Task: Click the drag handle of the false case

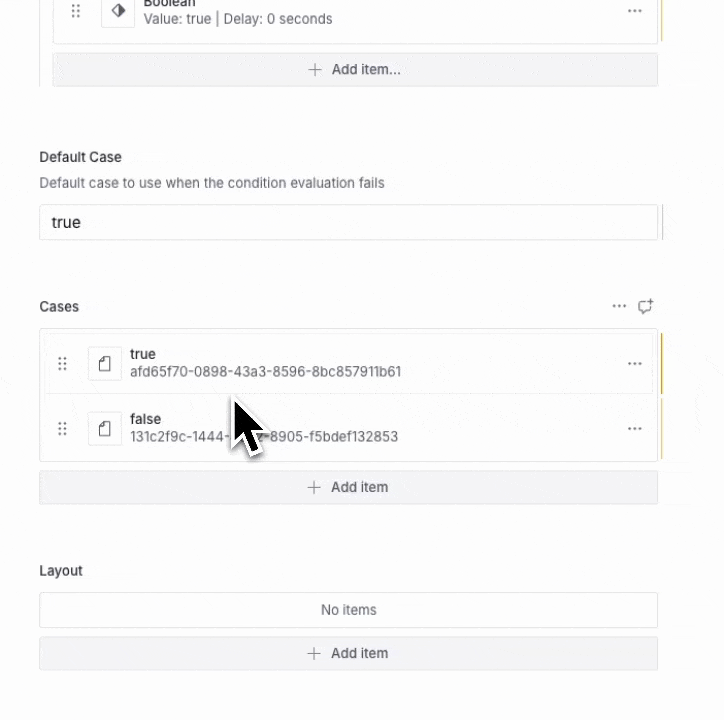Action: 62,428
